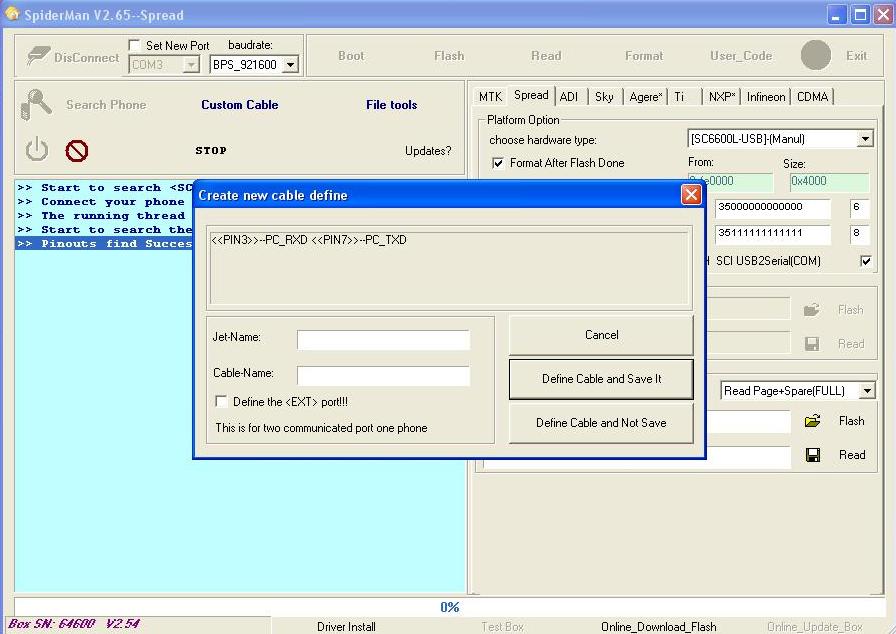Image resolution: width=896 pixels, height=634 pixels.
Task: Click the SpiderMan app icon in title bar
Action: (x=11, y=14)
